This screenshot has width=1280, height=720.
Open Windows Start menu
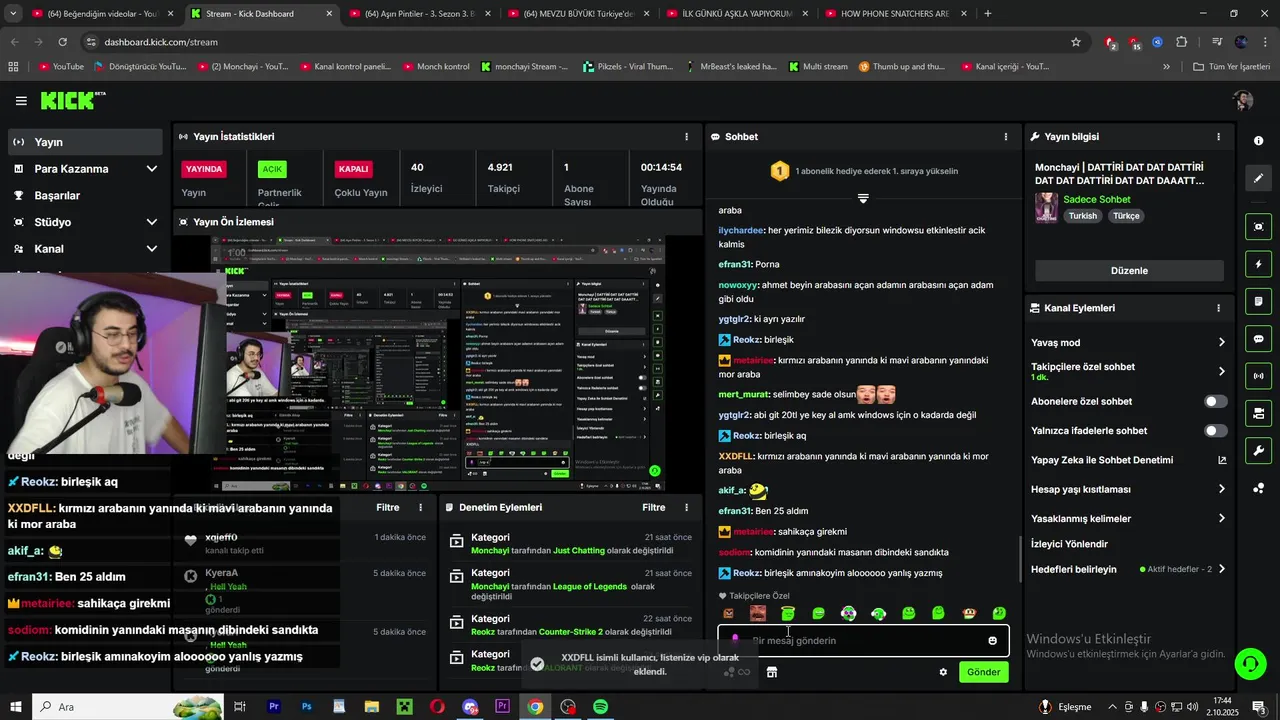[16, 707]
